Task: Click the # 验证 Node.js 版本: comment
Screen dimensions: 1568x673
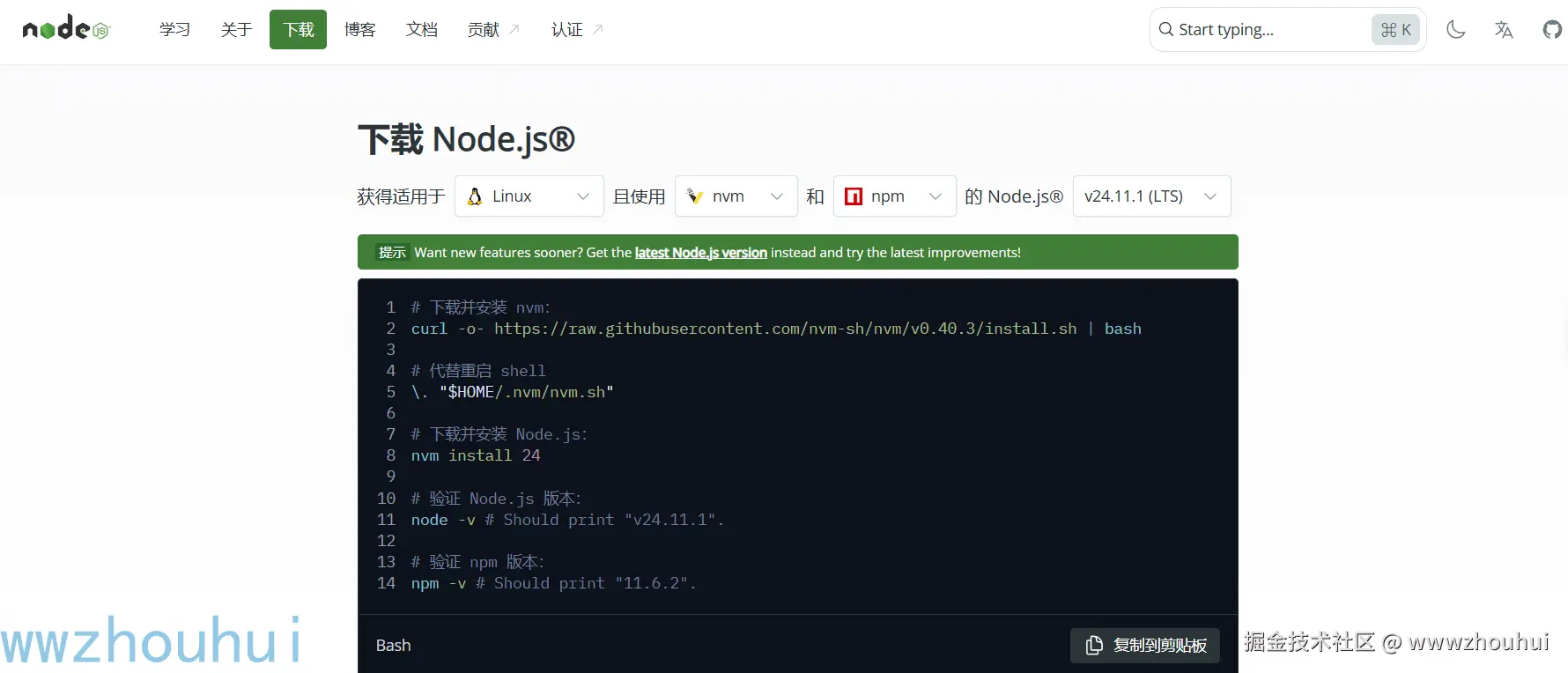Action: coord(497,499)
